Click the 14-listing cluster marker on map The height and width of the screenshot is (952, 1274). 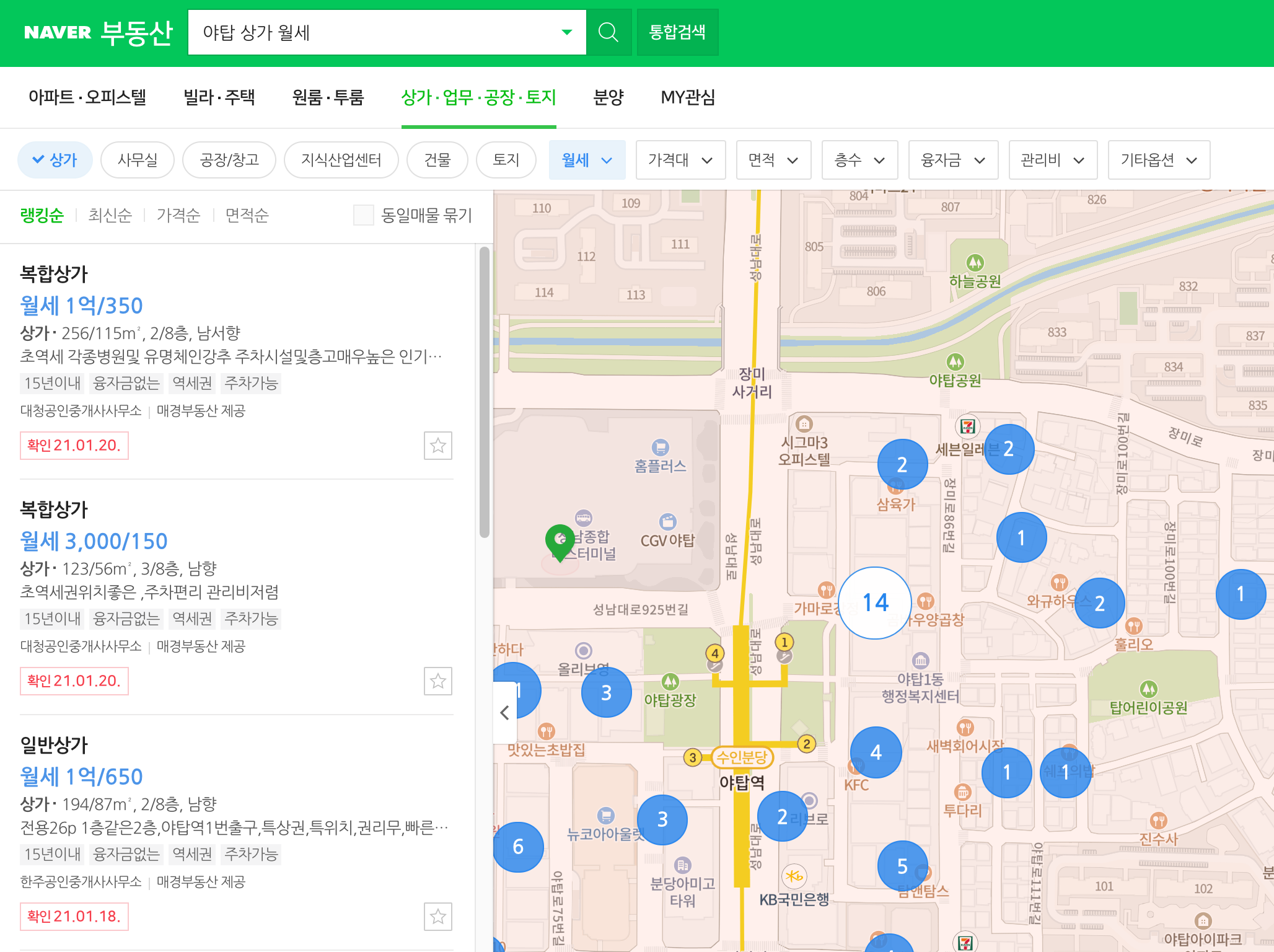(875, 602)
